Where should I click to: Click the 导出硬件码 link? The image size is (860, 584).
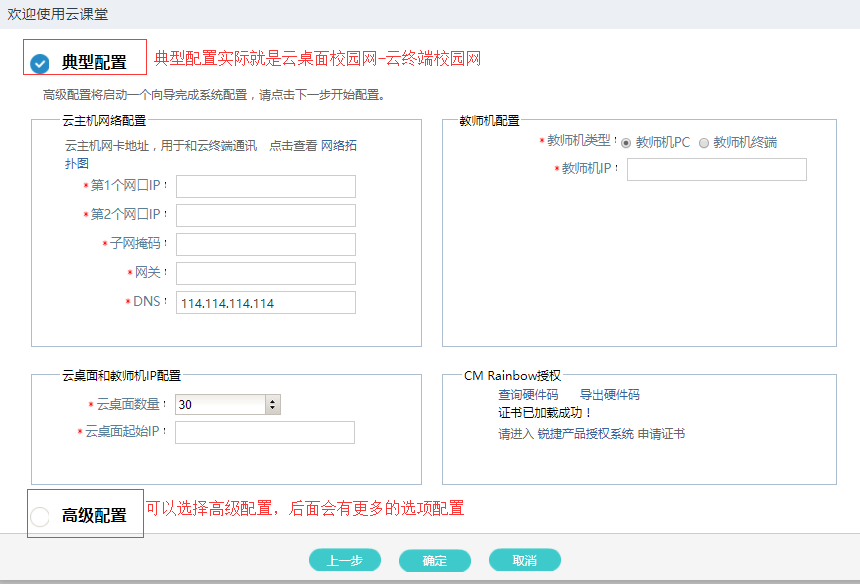tap(609, 395)
